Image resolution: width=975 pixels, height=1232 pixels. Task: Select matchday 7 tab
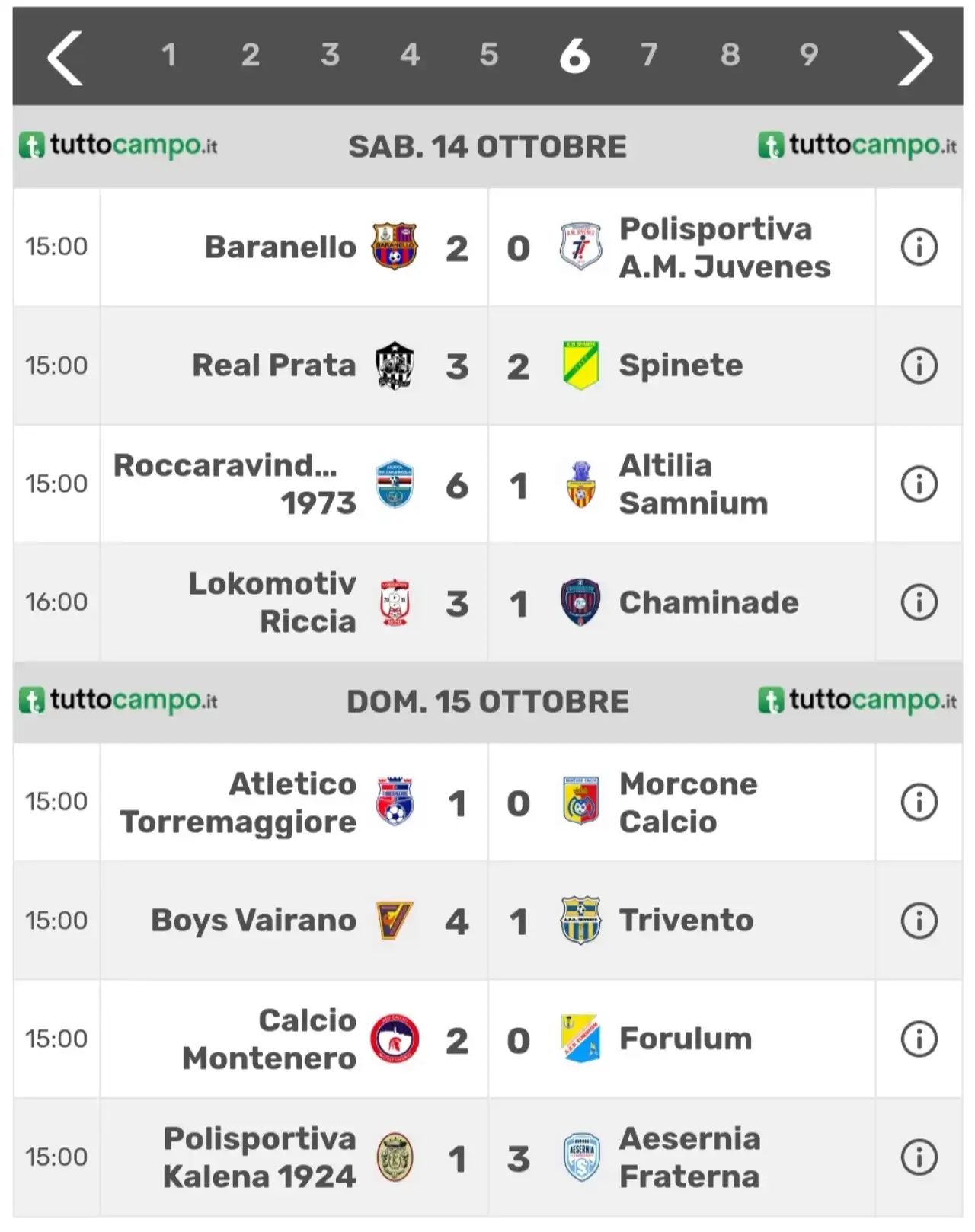click(x=648, y=55)
